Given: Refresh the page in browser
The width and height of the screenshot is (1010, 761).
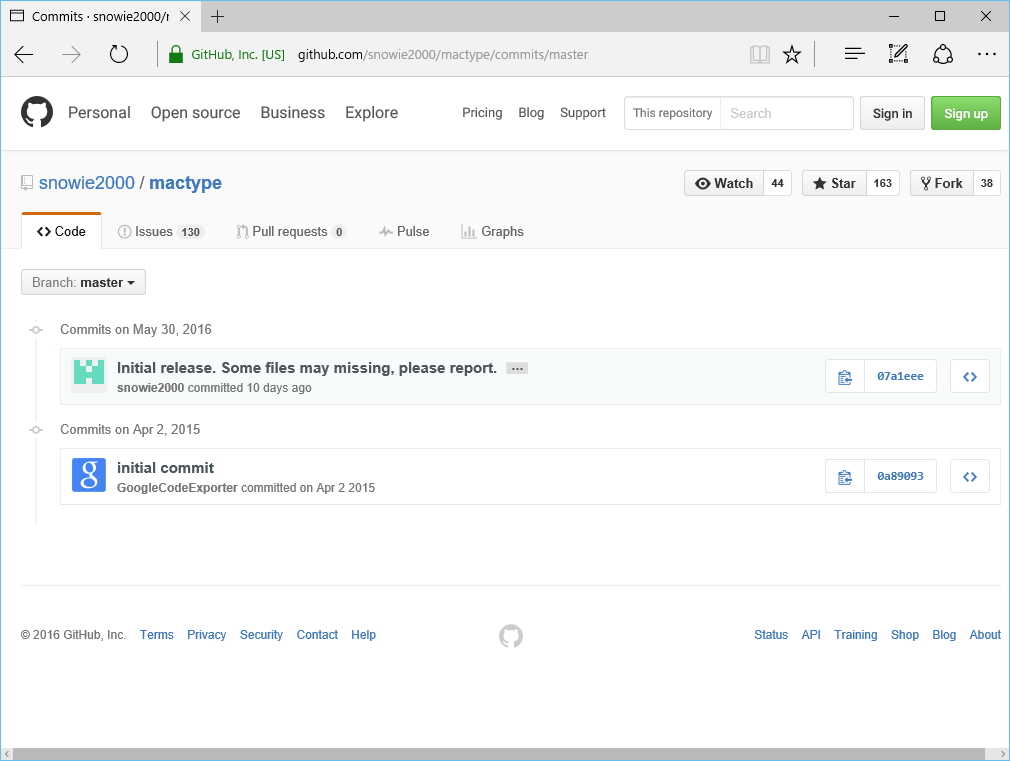Looking at the screenshot, I should click(119, 55).
